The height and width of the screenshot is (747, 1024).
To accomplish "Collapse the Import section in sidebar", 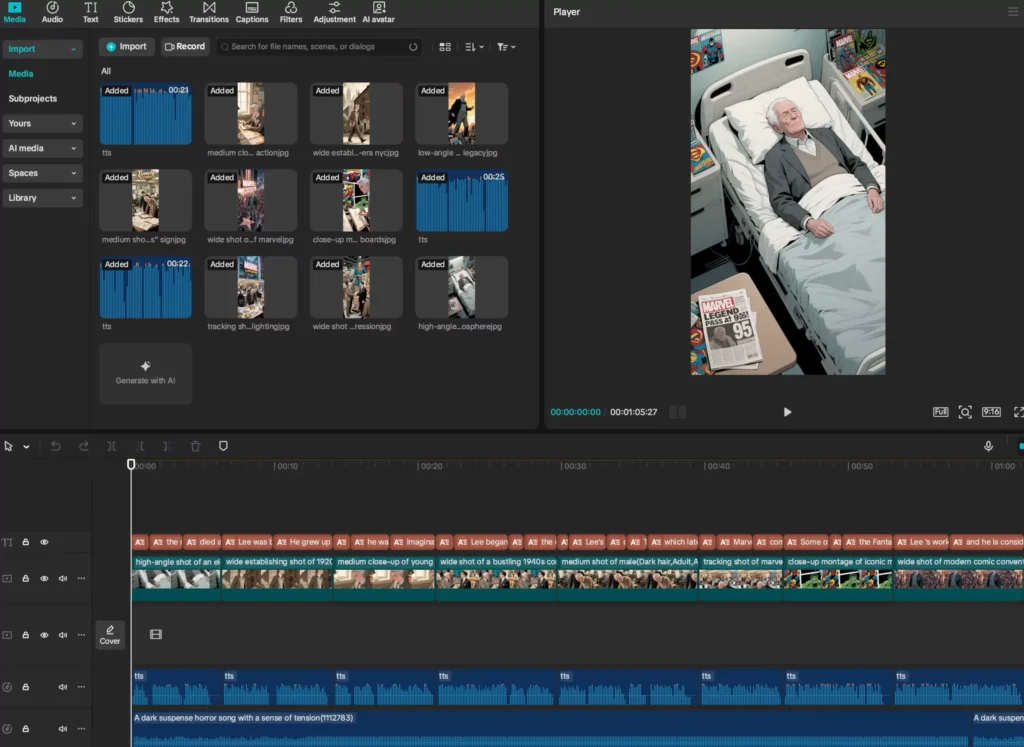I will [x=42, y=49].
